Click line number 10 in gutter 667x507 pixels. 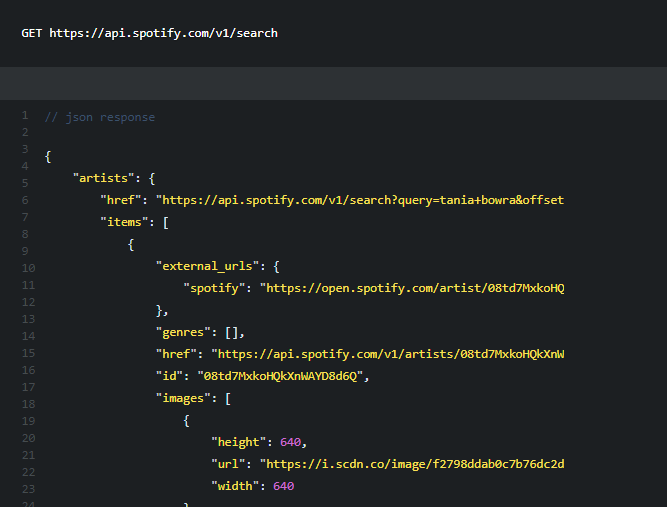coord(29,268)
